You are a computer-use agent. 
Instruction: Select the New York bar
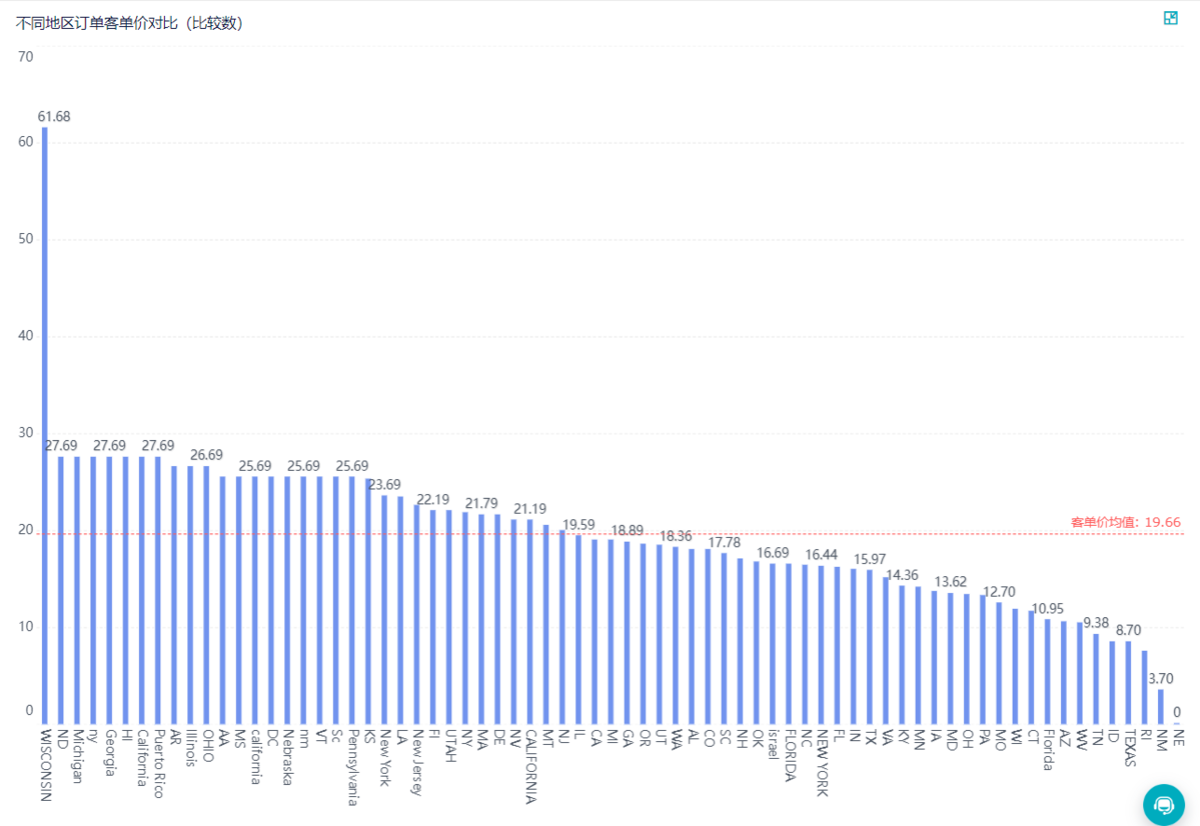pos(385,609)
